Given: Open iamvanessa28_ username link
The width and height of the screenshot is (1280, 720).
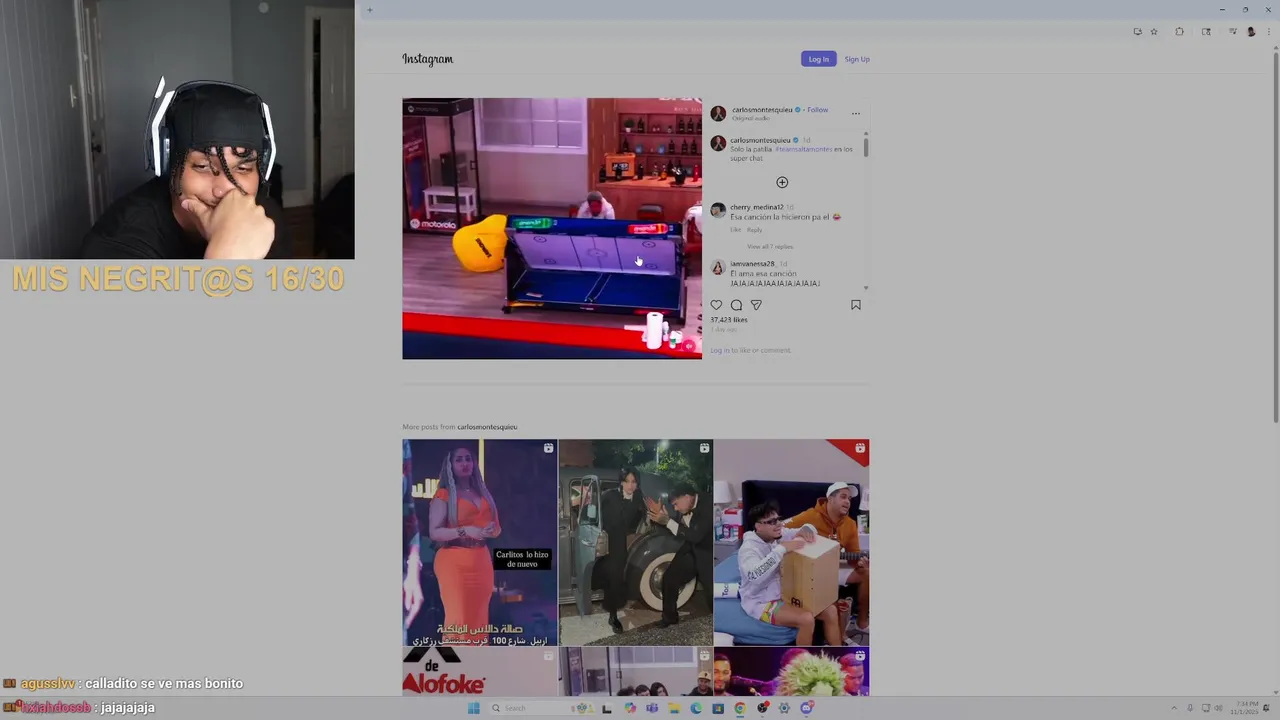Looking at the screenshot, I should coord(754,264).
